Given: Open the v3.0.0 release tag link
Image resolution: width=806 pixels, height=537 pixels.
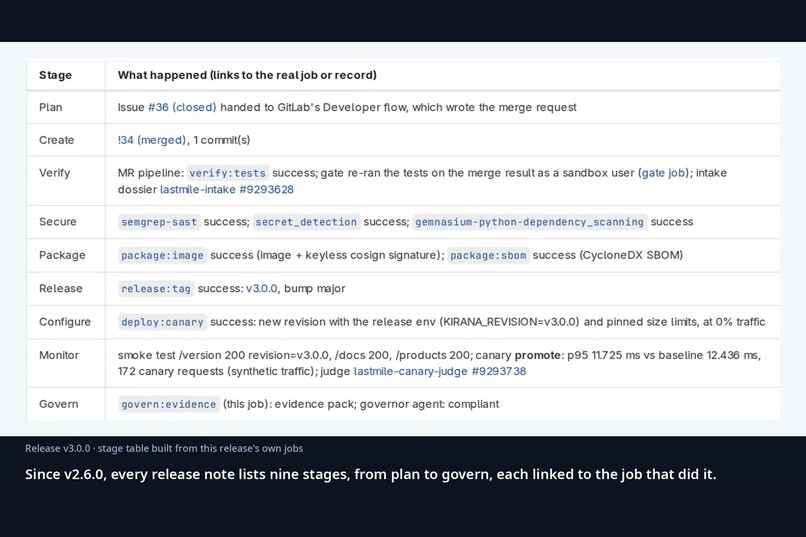Looking at the screenshot, I should (x=262, y=289).
